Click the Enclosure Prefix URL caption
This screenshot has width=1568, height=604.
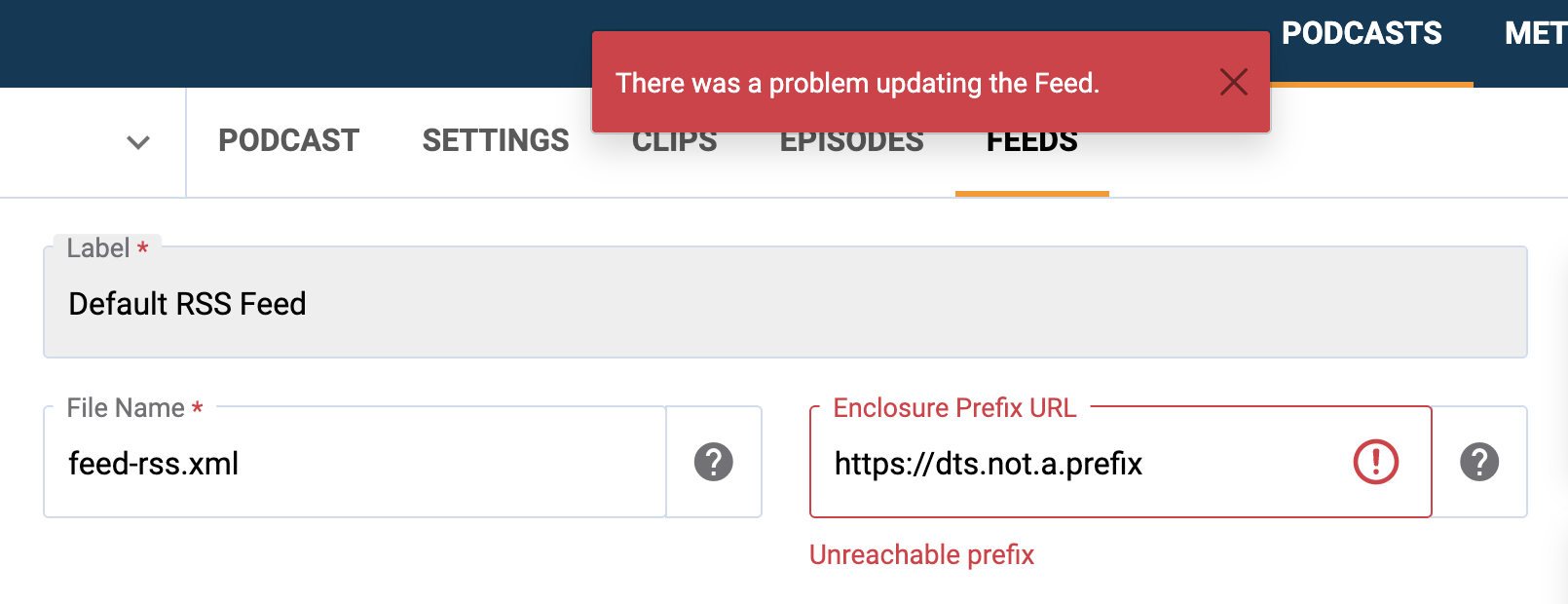[x=954, y=408]
